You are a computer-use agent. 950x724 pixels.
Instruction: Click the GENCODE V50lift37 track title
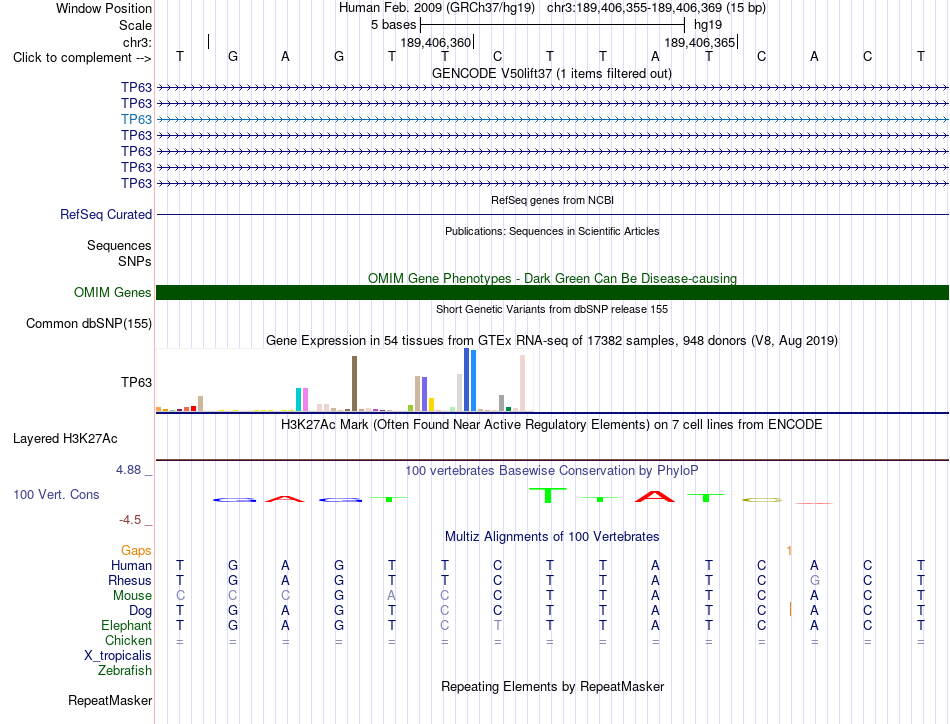click(x=552, y=73)
